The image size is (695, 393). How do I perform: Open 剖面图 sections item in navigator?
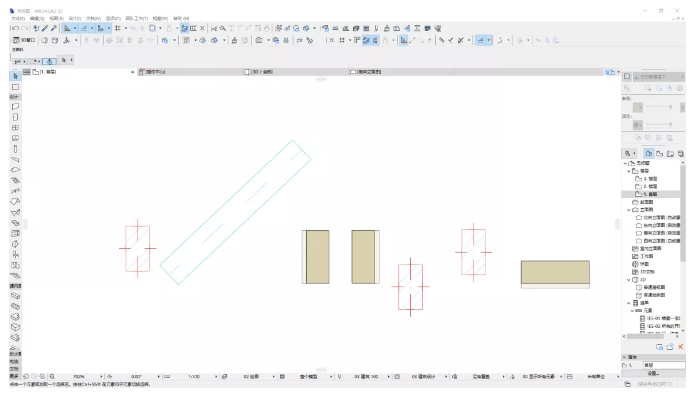coord(647,202)
